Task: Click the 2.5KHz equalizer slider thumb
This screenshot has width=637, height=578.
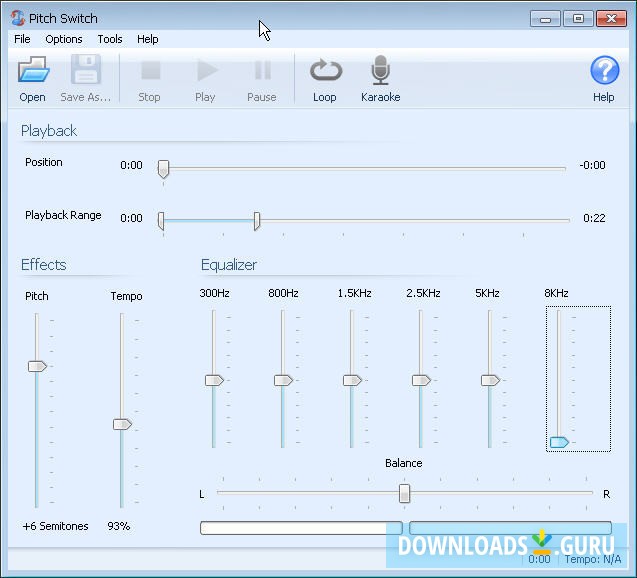Action: [x=422, y=381]
